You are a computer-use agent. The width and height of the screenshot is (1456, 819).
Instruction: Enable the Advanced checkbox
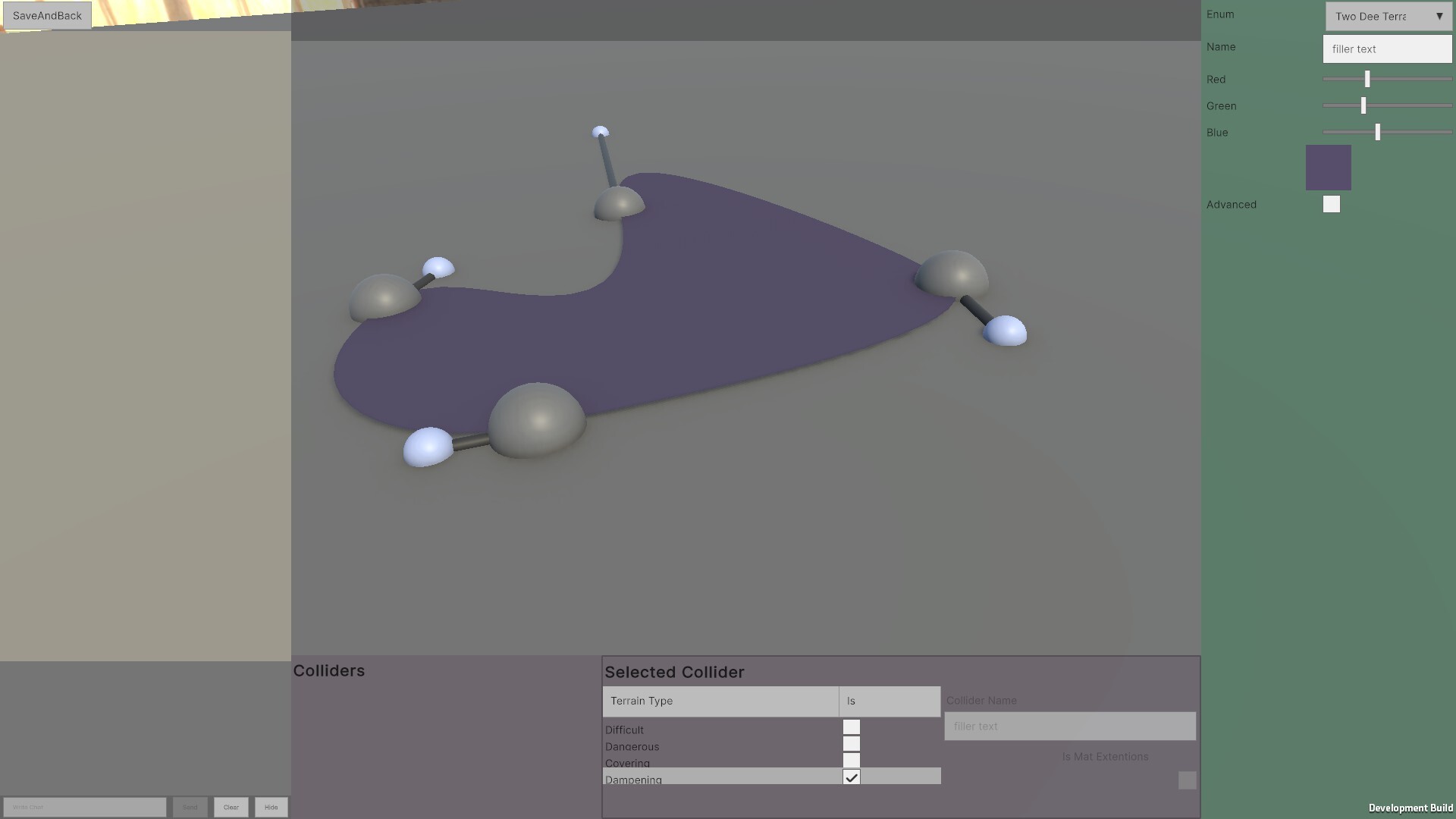(1330, 203)
